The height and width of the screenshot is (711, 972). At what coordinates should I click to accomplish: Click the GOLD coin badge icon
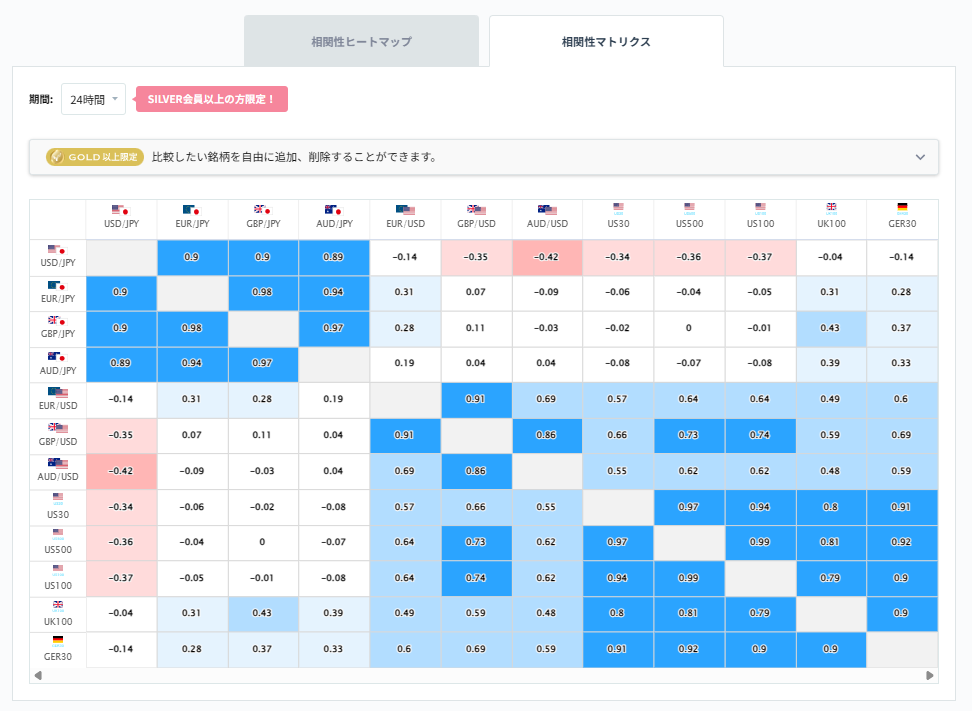point(57,157)
